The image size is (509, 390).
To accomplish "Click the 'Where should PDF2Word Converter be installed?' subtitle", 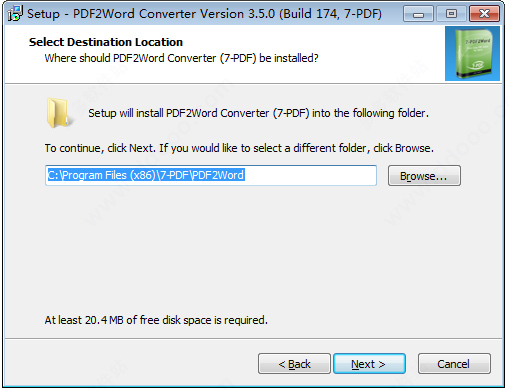I will point(182,58).
